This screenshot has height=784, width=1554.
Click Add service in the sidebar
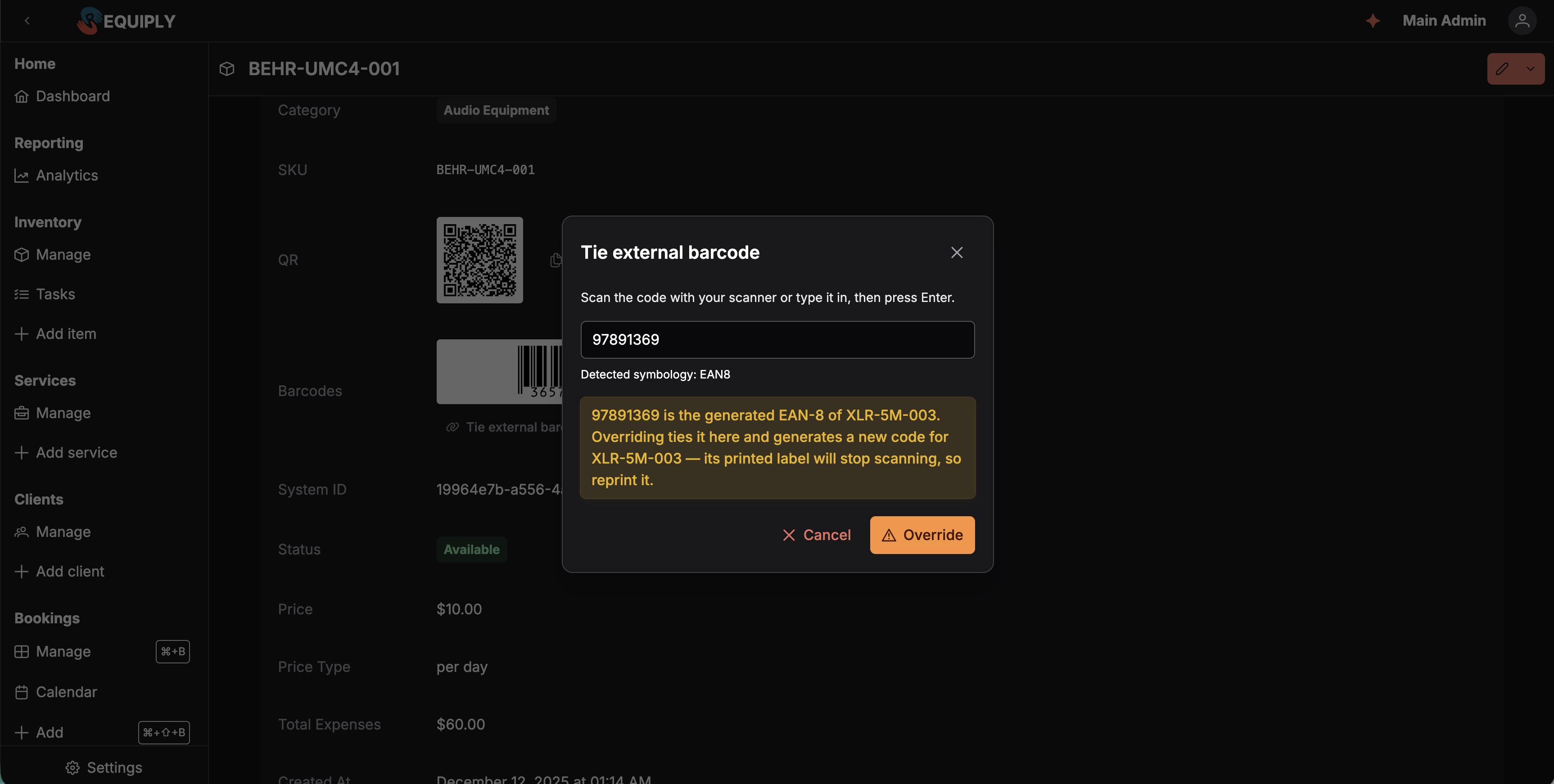(66, 453)
